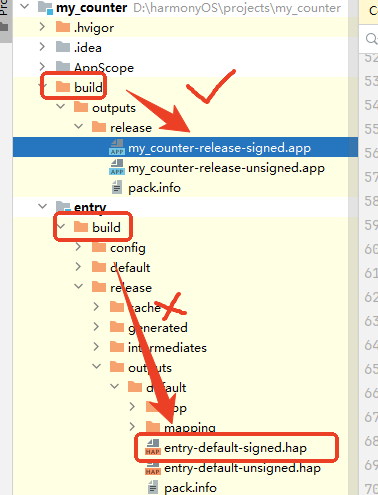Click the .idea folder icon
This screenshot has width=378, height=495.
pos(63,47)
